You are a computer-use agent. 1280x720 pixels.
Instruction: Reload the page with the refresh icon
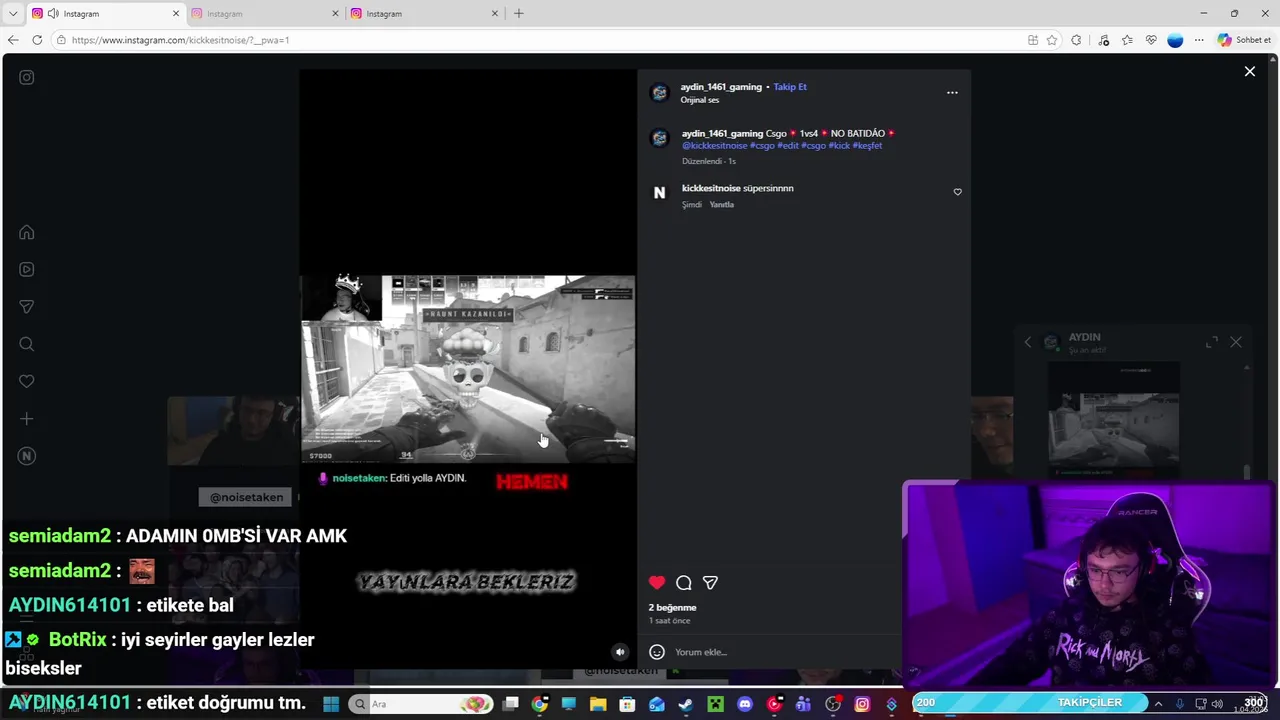click(x=37, y=40)
